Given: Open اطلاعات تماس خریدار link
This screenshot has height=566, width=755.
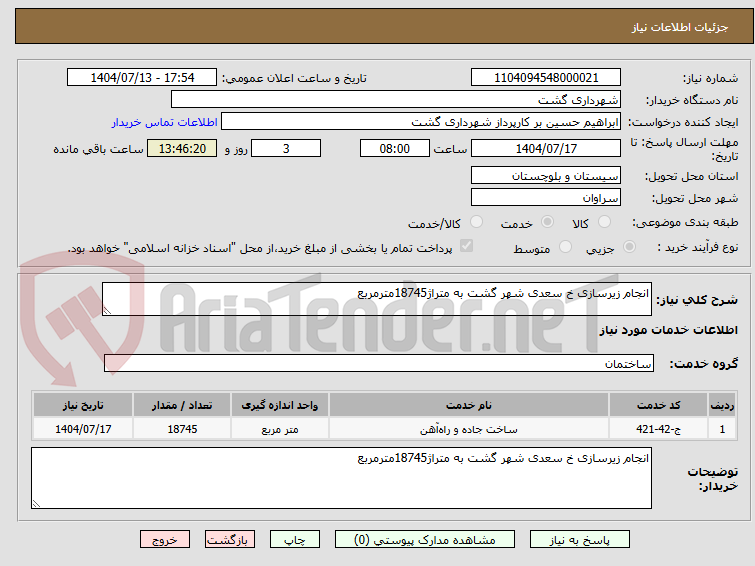Looking at the screenshot, I should click(x=165, y=122).
